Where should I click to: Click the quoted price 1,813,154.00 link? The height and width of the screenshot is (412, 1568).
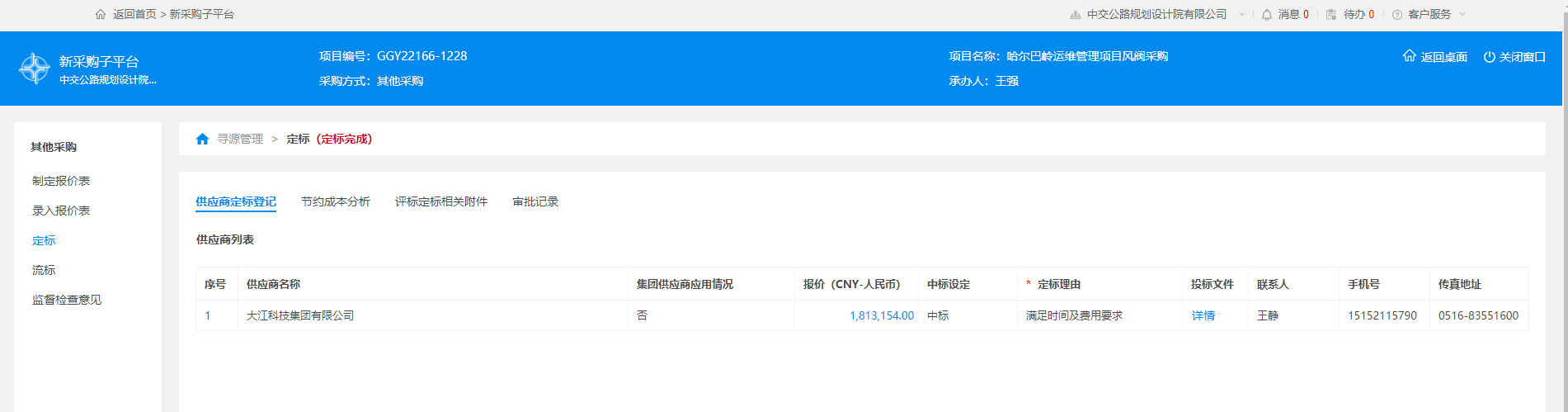[881, 315]
